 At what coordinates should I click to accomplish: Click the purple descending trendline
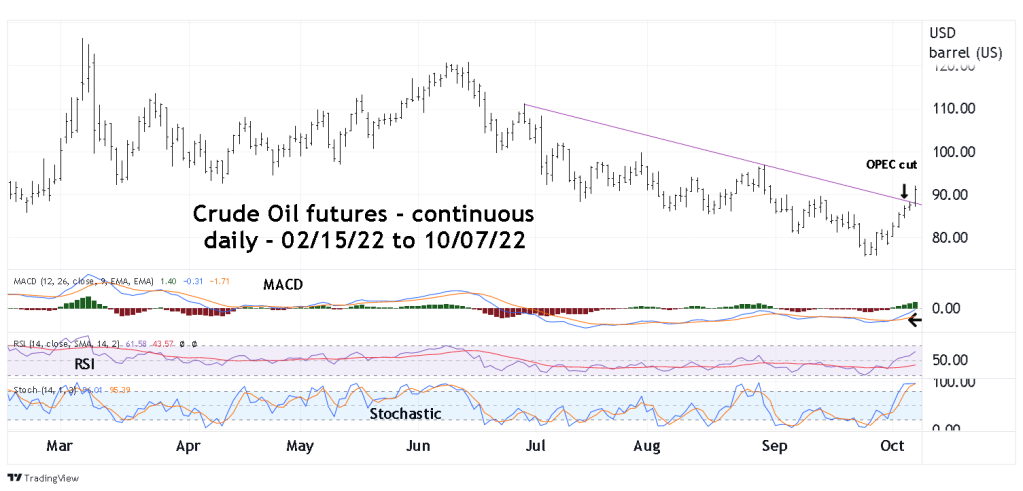tap(700, 150)
